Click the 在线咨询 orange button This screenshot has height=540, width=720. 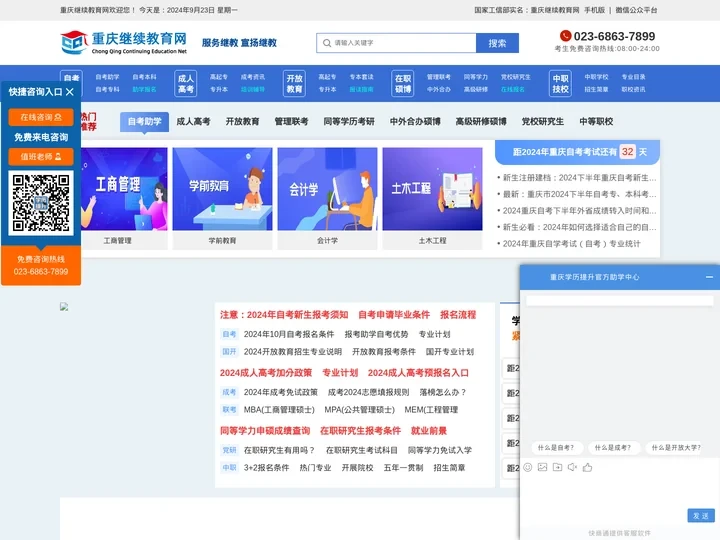pos(41,118)
